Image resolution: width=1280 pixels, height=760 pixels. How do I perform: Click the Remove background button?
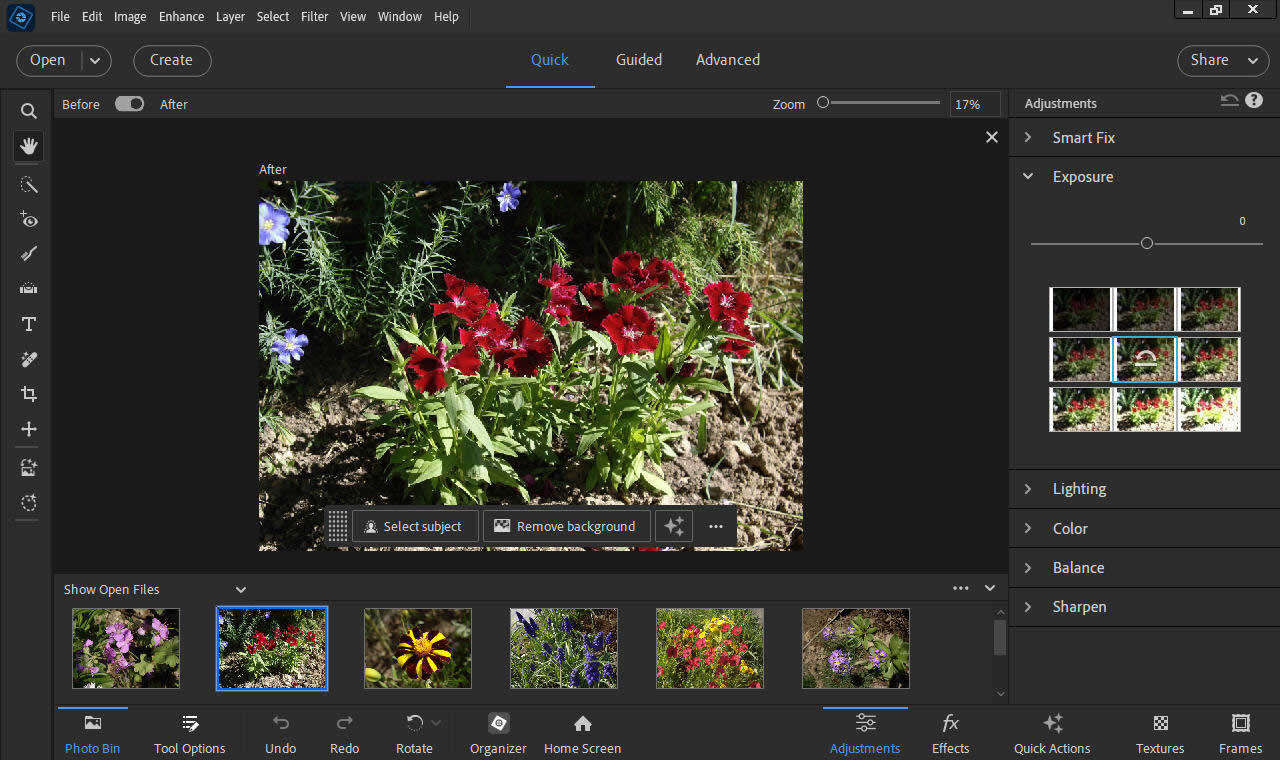(566, 526)
